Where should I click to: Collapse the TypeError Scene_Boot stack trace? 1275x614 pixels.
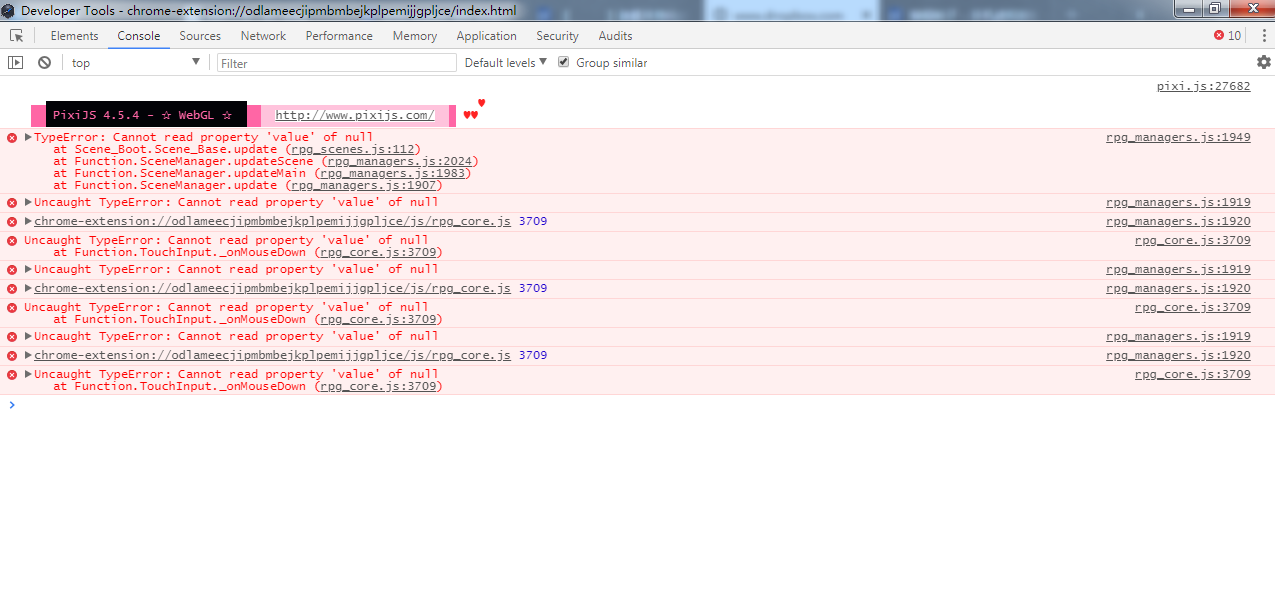[28, 138]
